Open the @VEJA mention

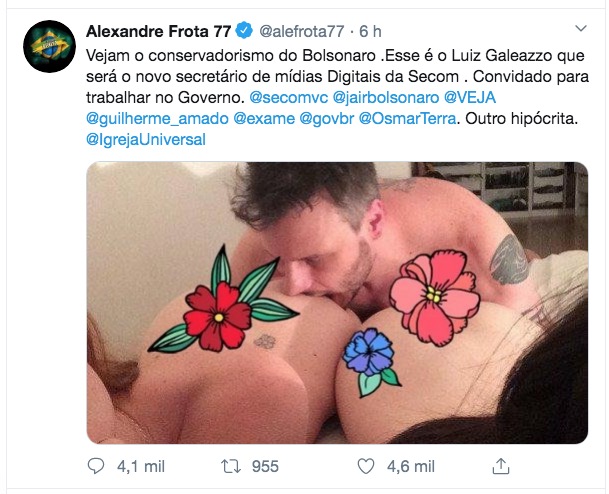click(470, 97)
